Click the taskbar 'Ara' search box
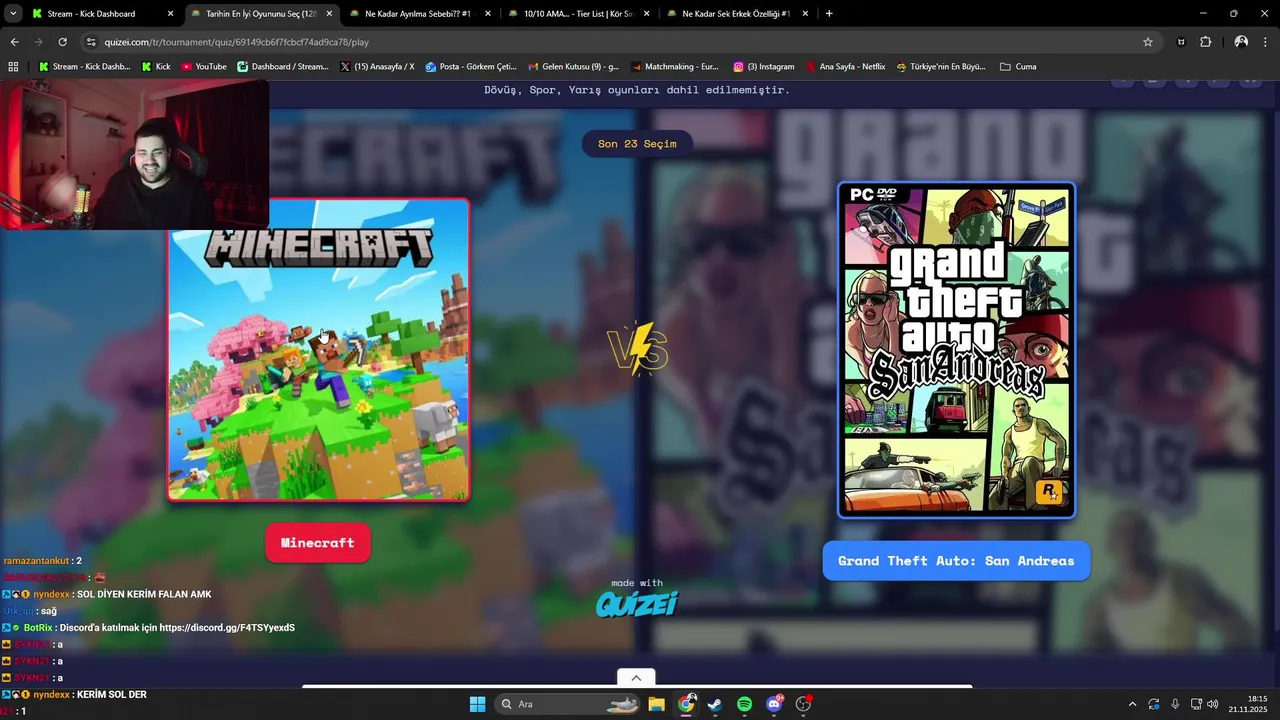The image size is (1280, 720). pos(567,704)
